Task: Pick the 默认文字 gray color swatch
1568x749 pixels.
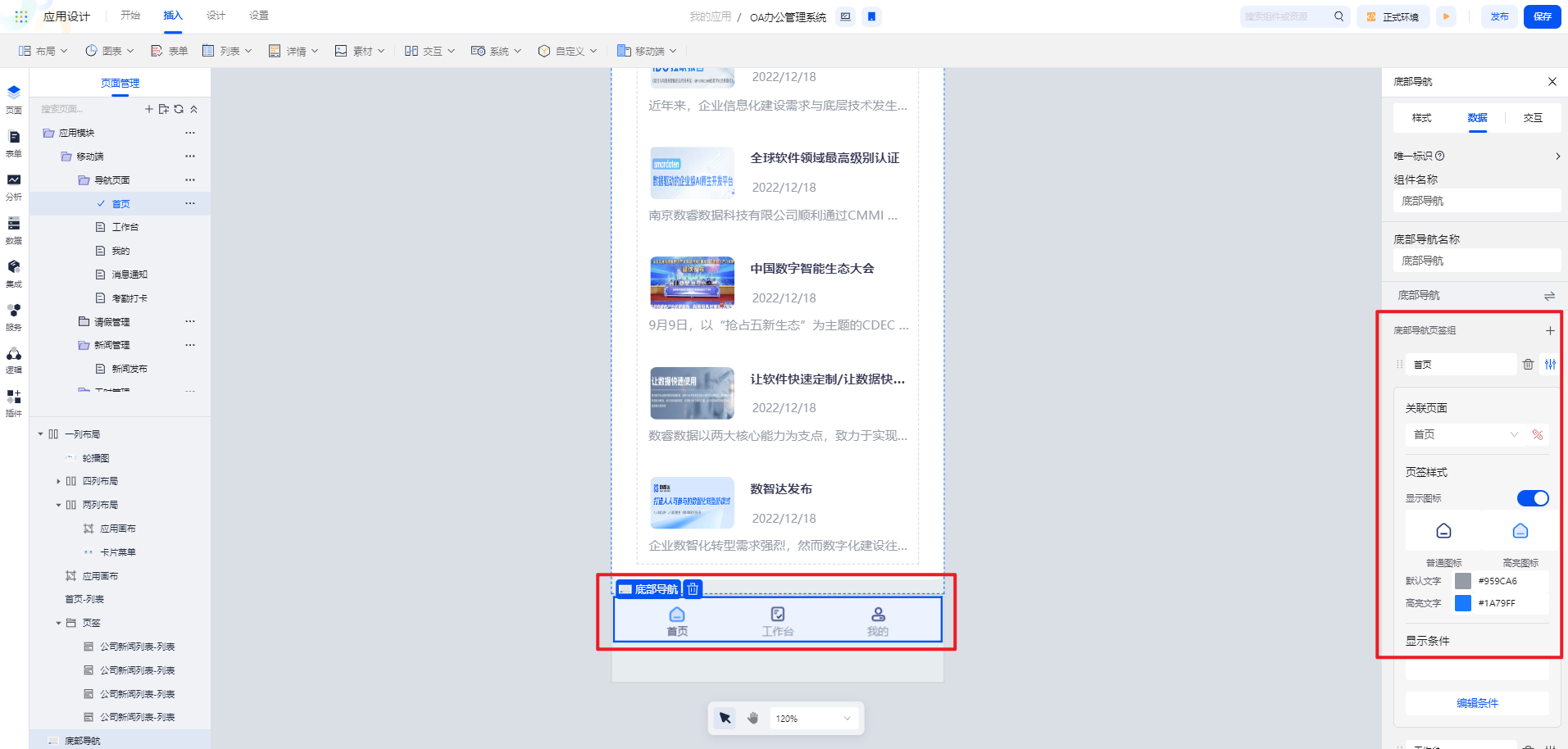Action: [x=1463, y=581]
